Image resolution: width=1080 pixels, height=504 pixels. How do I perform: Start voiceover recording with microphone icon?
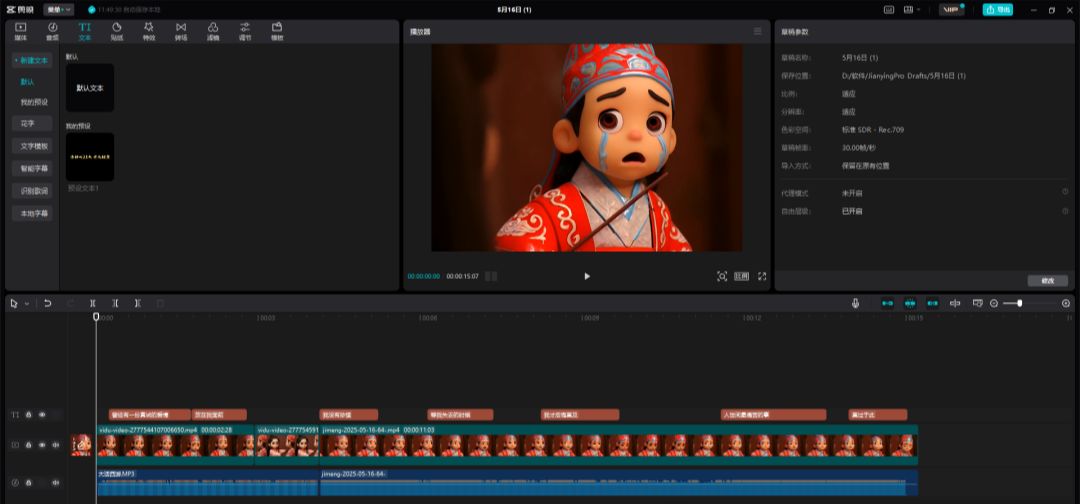pyautogui.click(x=855, y=303)
